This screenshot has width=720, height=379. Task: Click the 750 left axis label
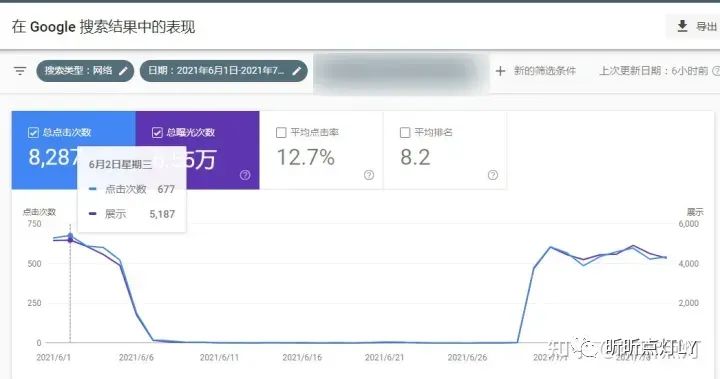click(34, 224)
